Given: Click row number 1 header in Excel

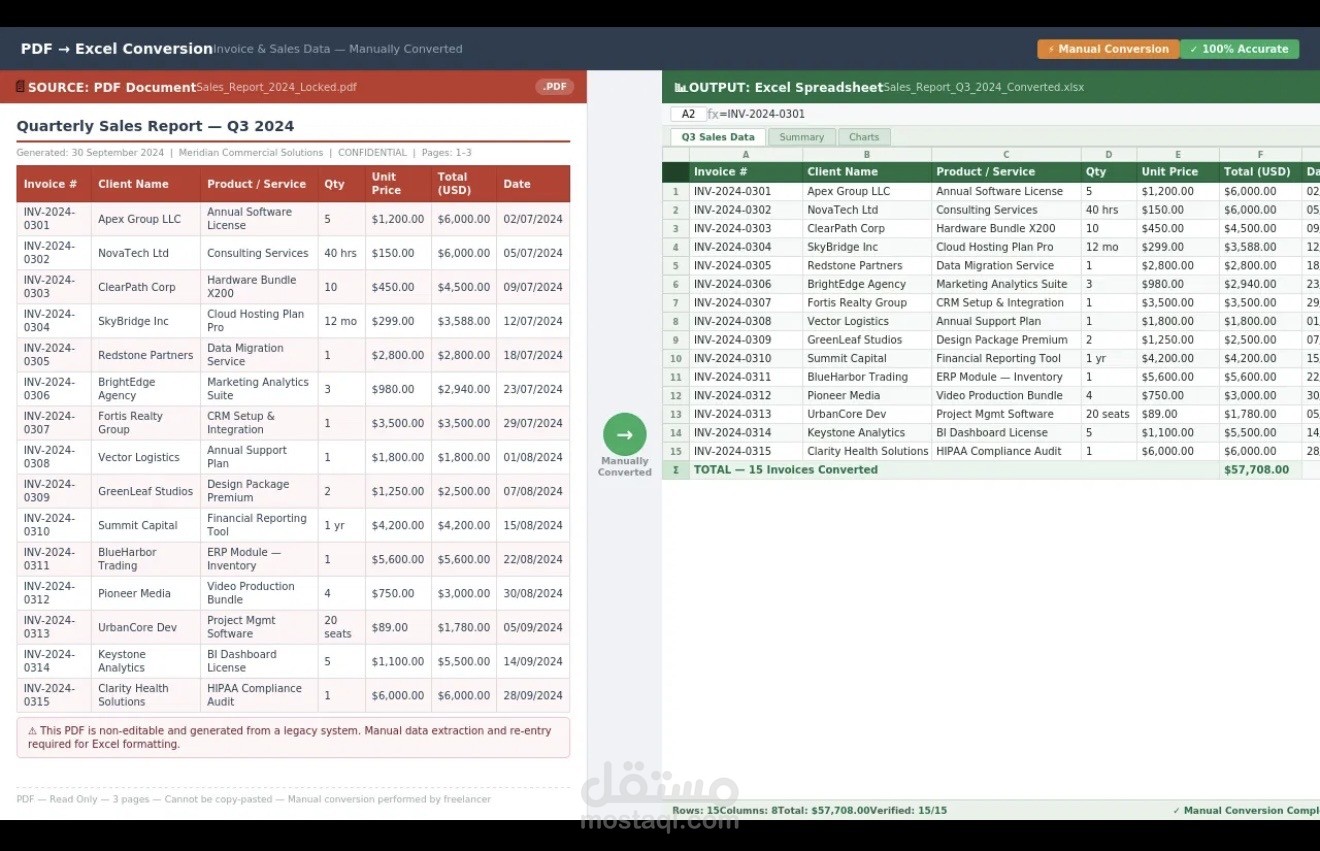Looking at the screenshot, I should click(676, 191).
